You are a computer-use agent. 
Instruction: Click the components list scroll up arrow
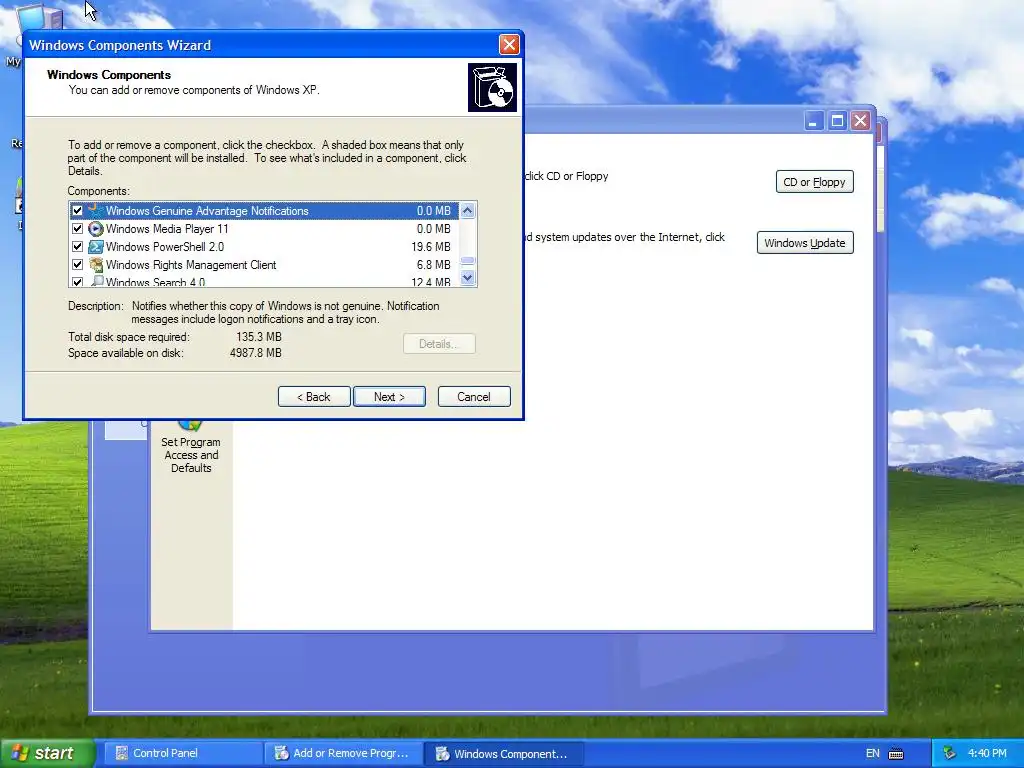(x=468, y=210)
